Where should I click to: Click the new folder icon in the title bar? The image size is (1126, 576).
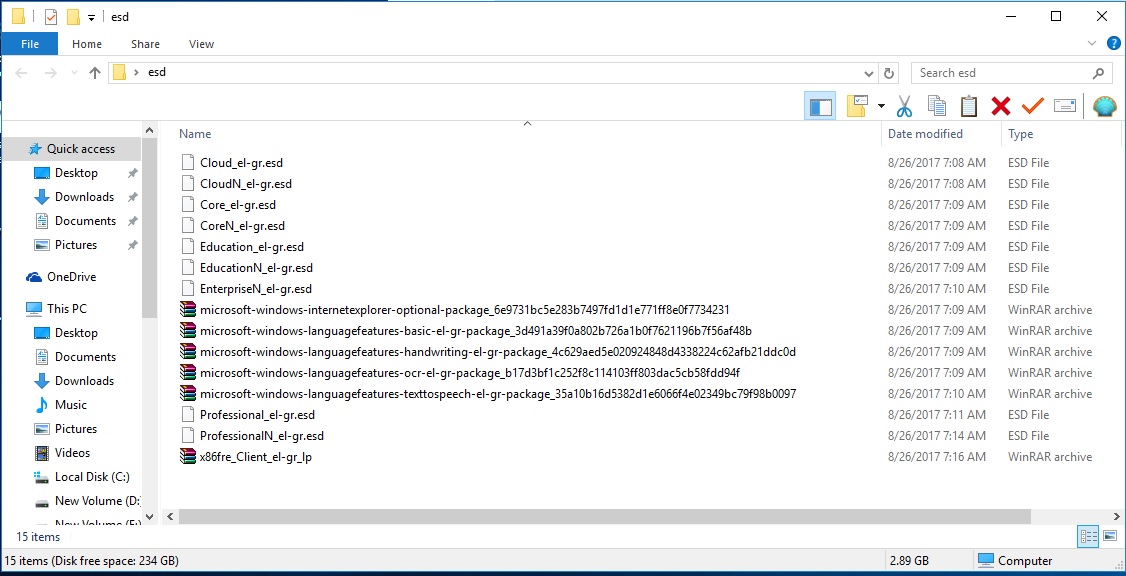coord(73,17)
